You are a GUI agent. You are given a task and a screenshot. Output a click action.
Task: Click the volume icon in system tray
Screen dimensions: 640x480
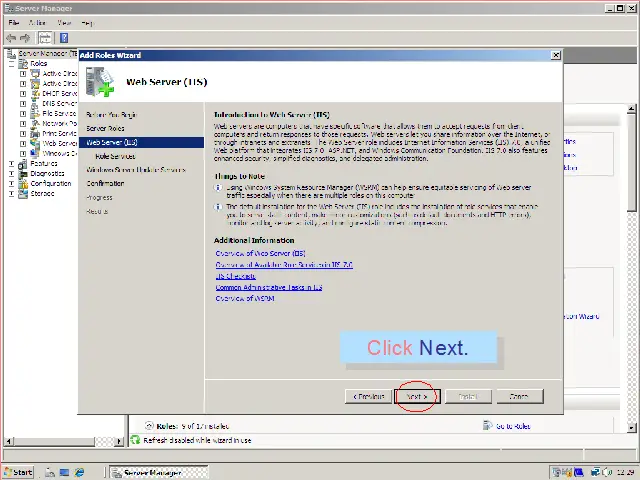tap(606, 472)
